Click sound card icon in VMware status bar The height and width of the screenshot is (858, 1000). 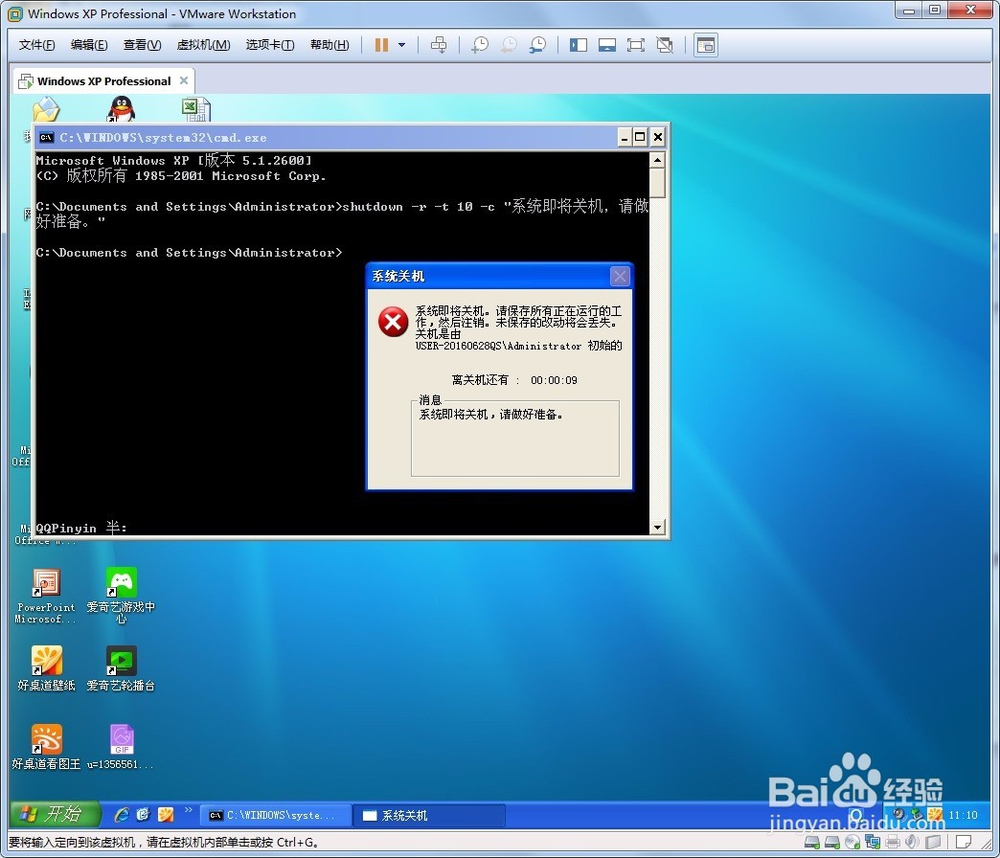click(x=913, y=843)
